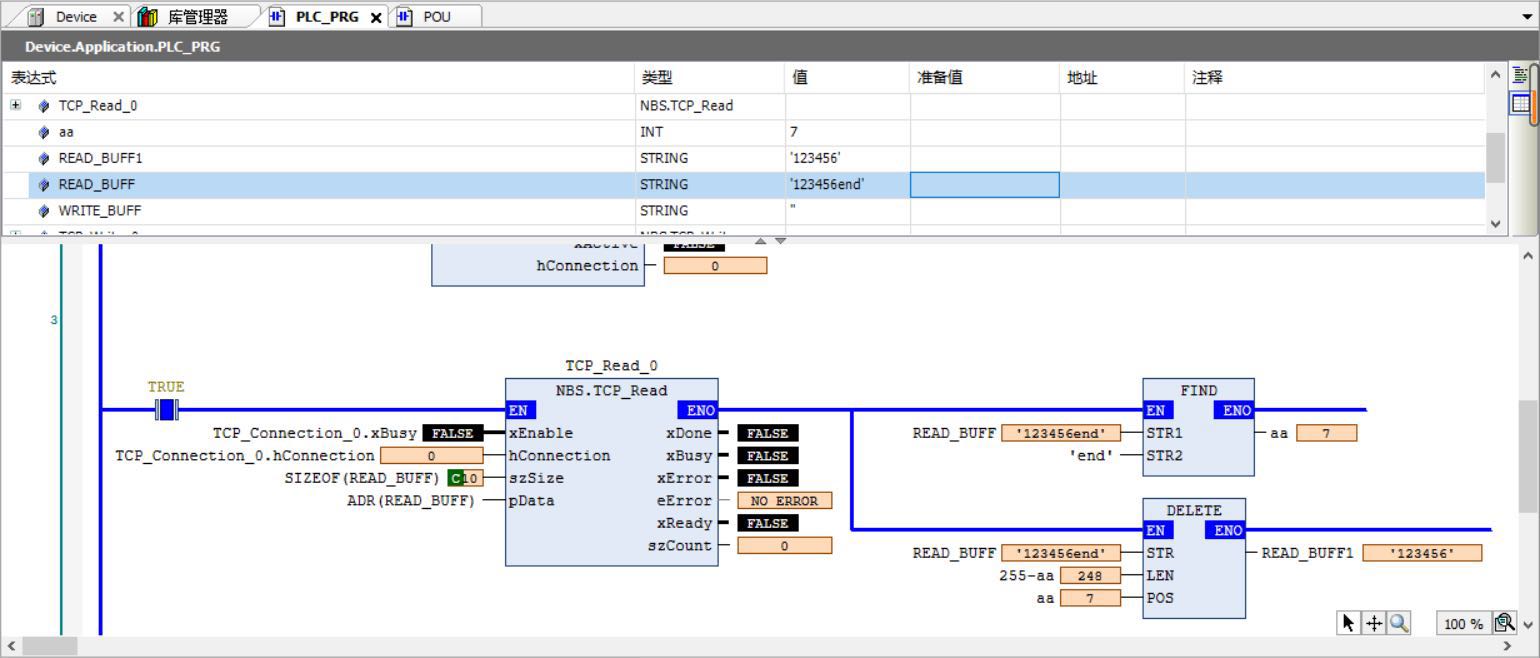Close the PLC_PRG tab
The height and width of the screenshot is (658, 1540).
click(x=376, y=17)
